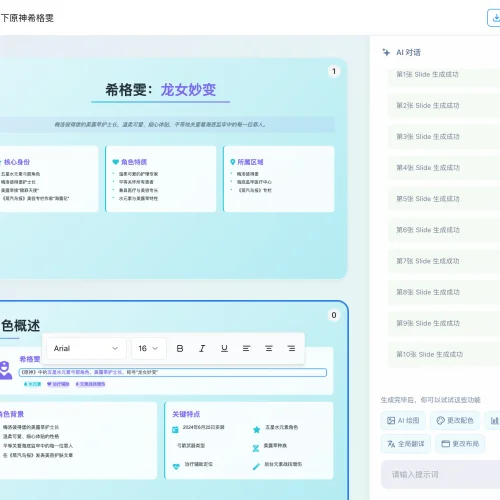This screenshot has width=500, height=500.
Task: Select the 第10张 Slide 生成成功 message
Action: [x=444, y=354]
